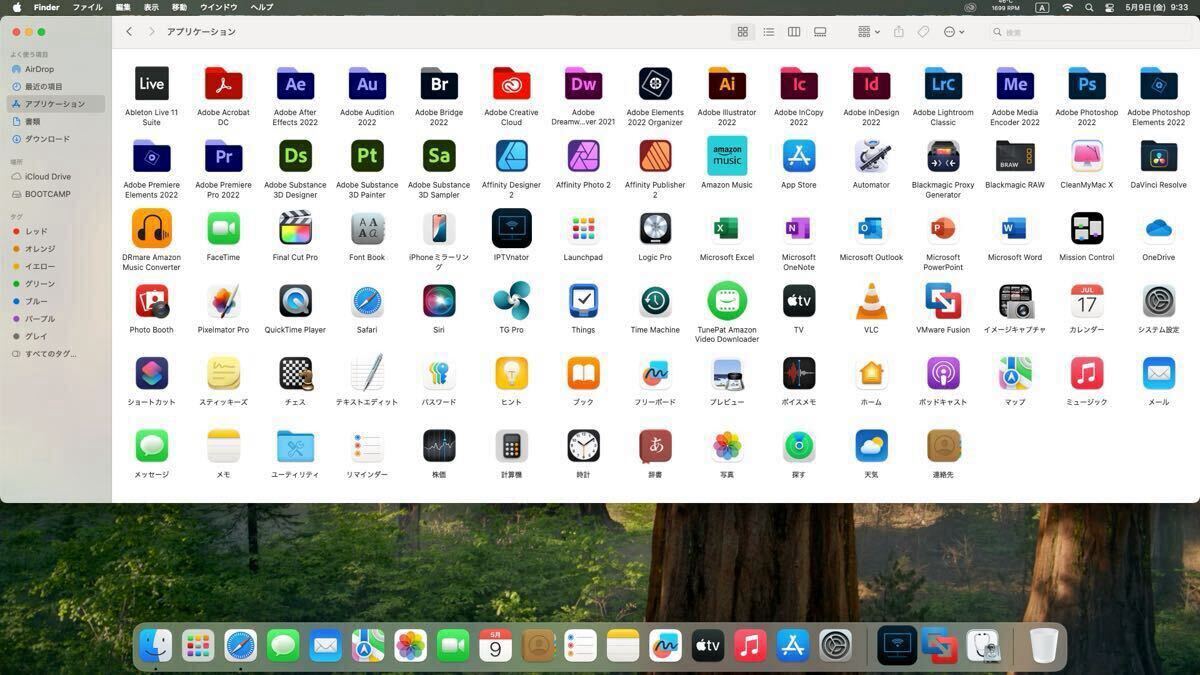Viewport: 1200px width, 675px height.
Task: Open the Apple menu
Action: 16,7
